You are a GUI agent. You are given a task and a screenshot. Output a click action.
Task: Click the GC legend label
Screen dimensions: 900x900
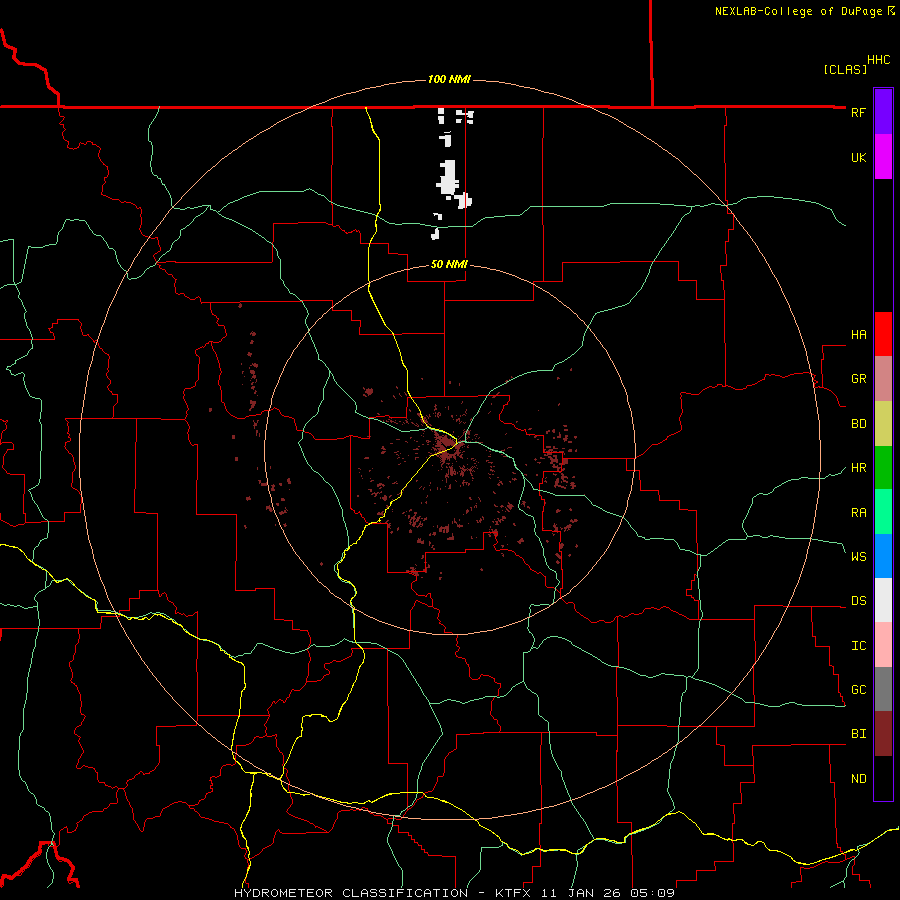click(858, 689)
